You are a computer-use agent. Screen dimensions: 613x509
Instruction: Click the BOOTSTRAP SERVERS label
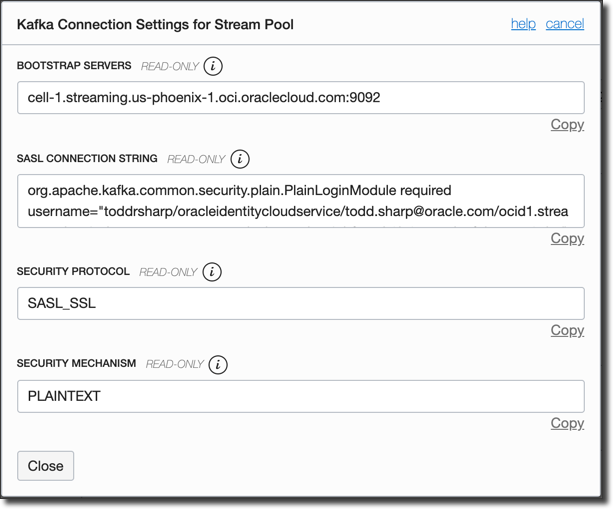tap(74, 66)
